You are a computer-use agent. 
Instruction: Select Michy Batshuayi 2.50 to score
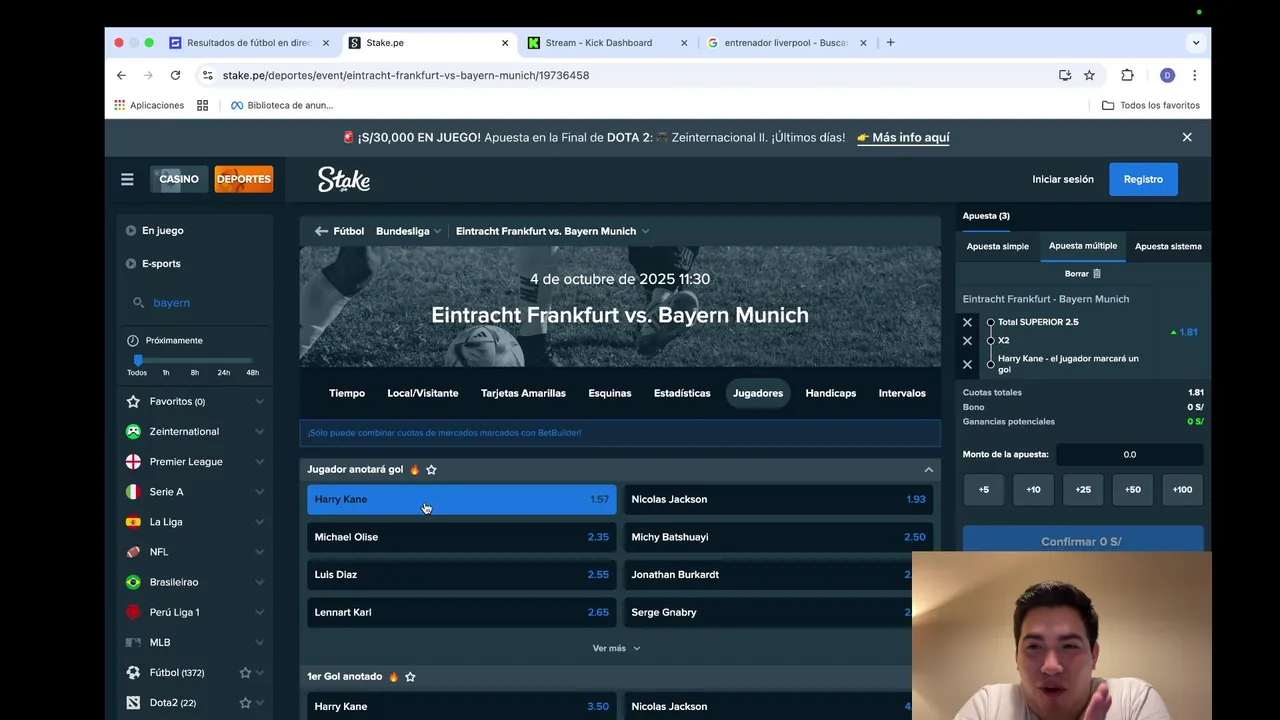(x=778, y=537)
